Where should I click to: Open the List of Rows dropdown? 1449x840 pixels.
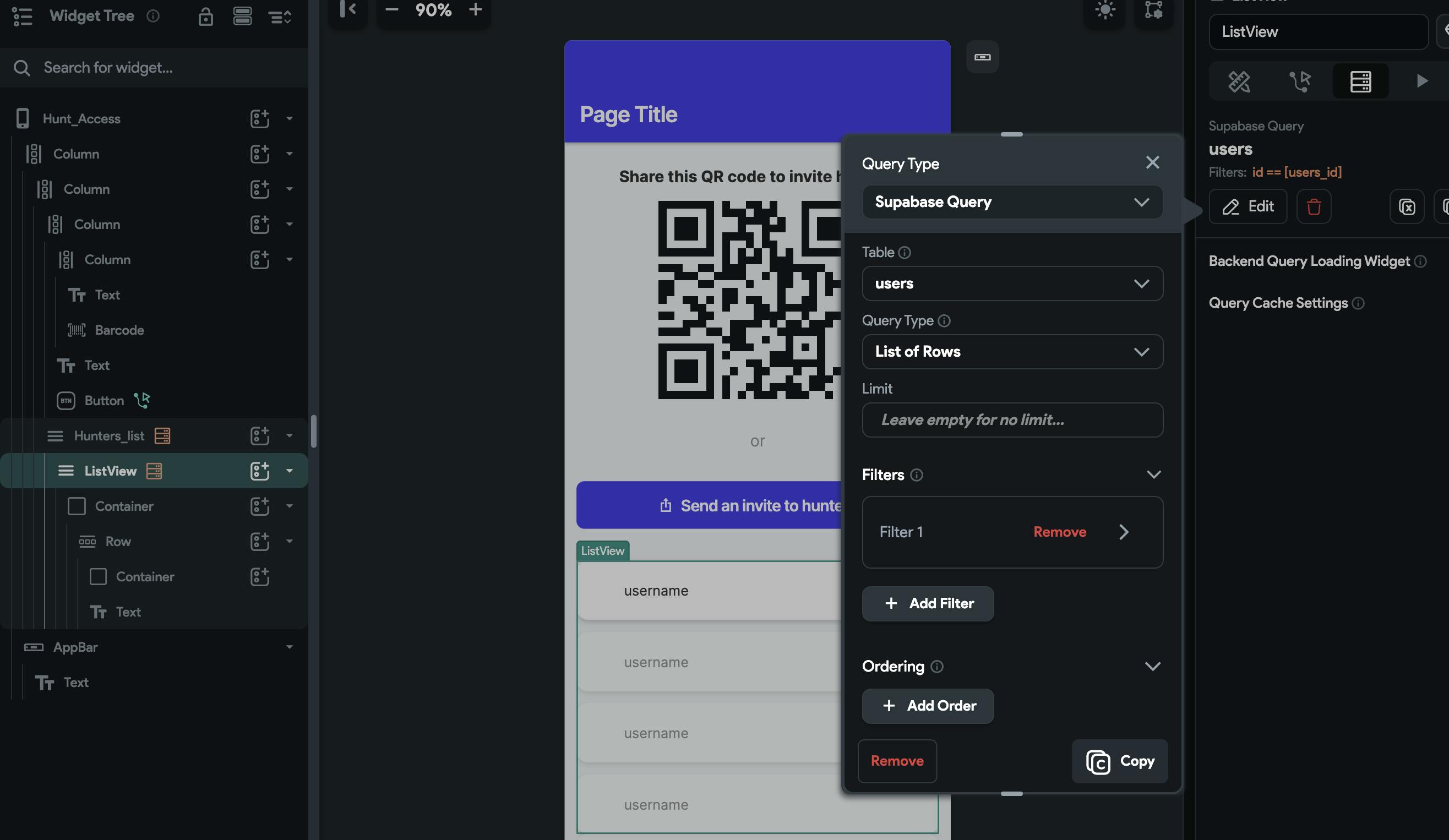click(1012, 352)
